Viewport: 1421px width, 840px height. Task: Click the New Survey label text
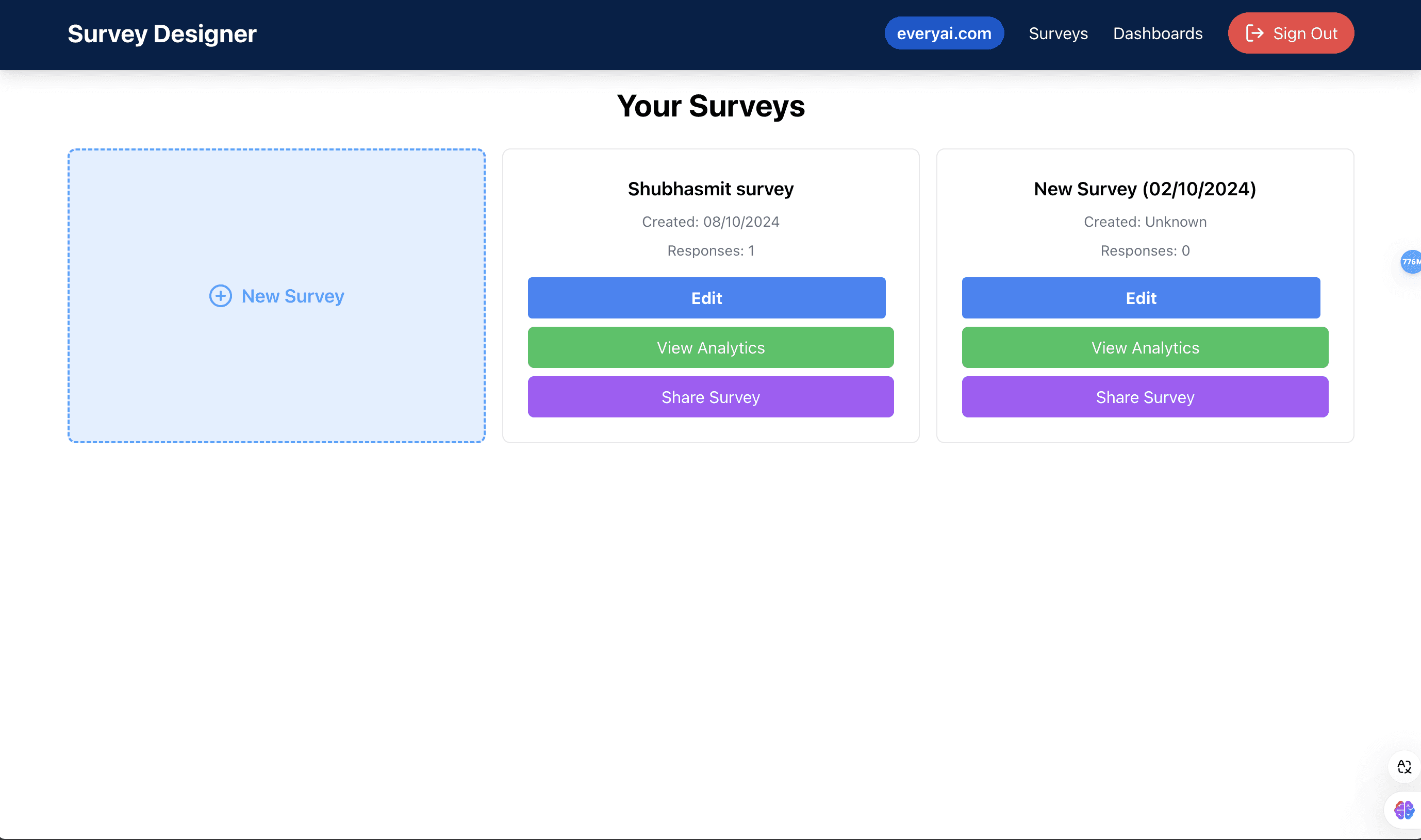click(x=293, y=296)
